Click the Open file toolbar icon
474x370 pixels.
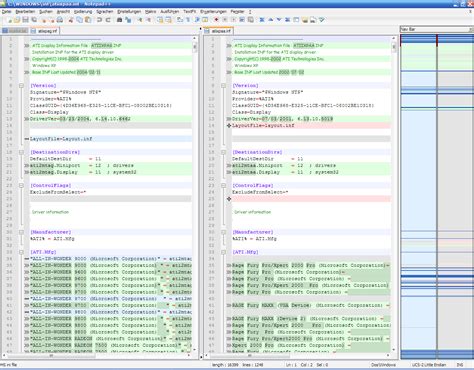[17, 20]
